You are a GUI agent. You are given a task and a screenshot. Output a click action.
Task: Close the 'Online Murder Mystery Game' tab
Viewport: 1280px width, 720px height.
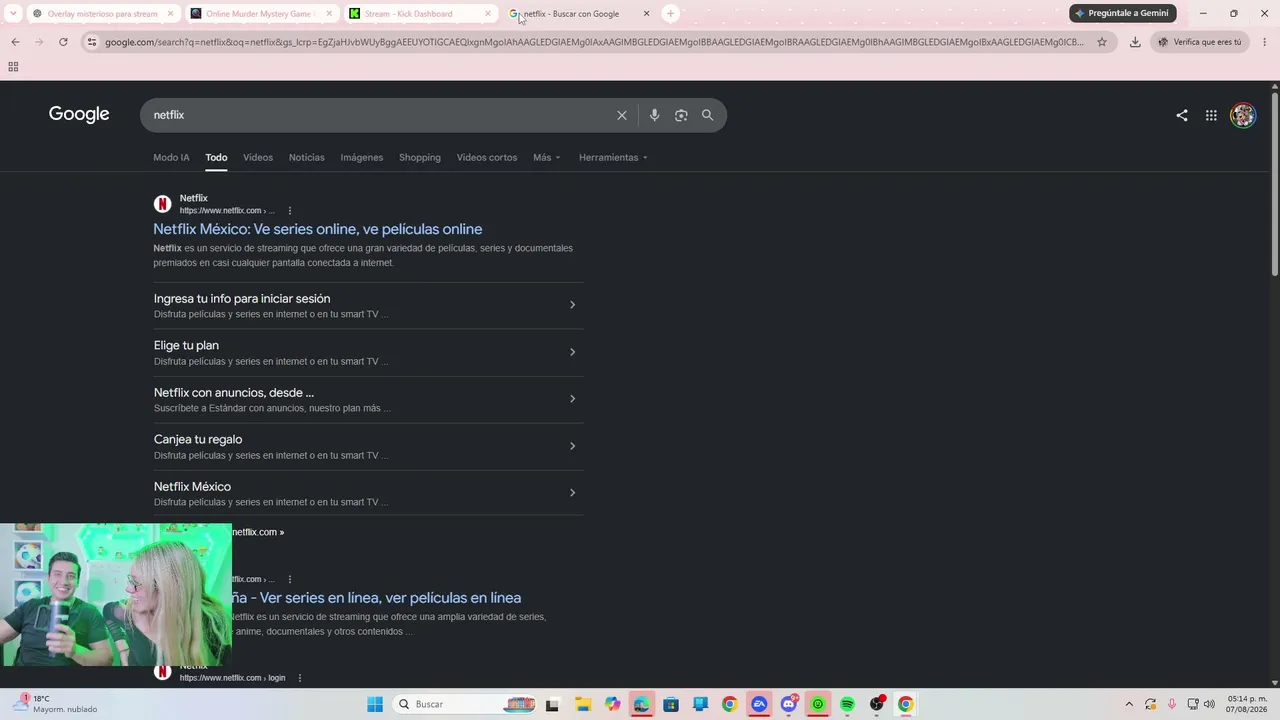329,14
